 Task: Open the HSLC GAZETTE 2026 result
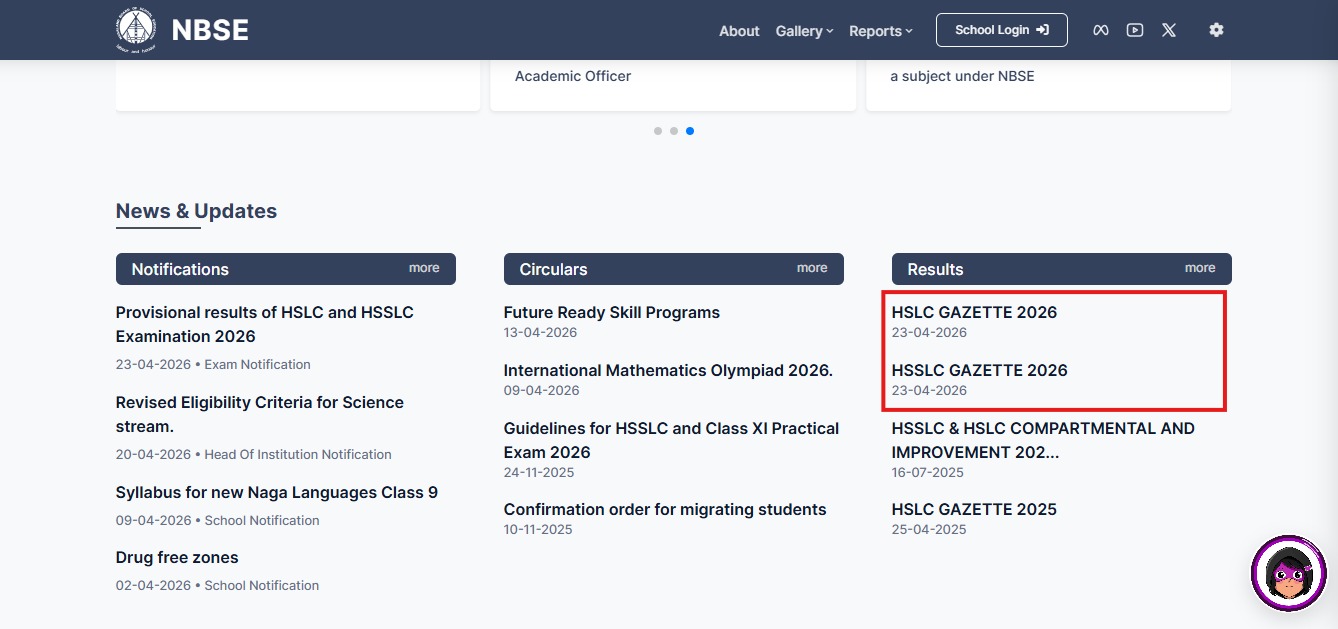[974, 312]
